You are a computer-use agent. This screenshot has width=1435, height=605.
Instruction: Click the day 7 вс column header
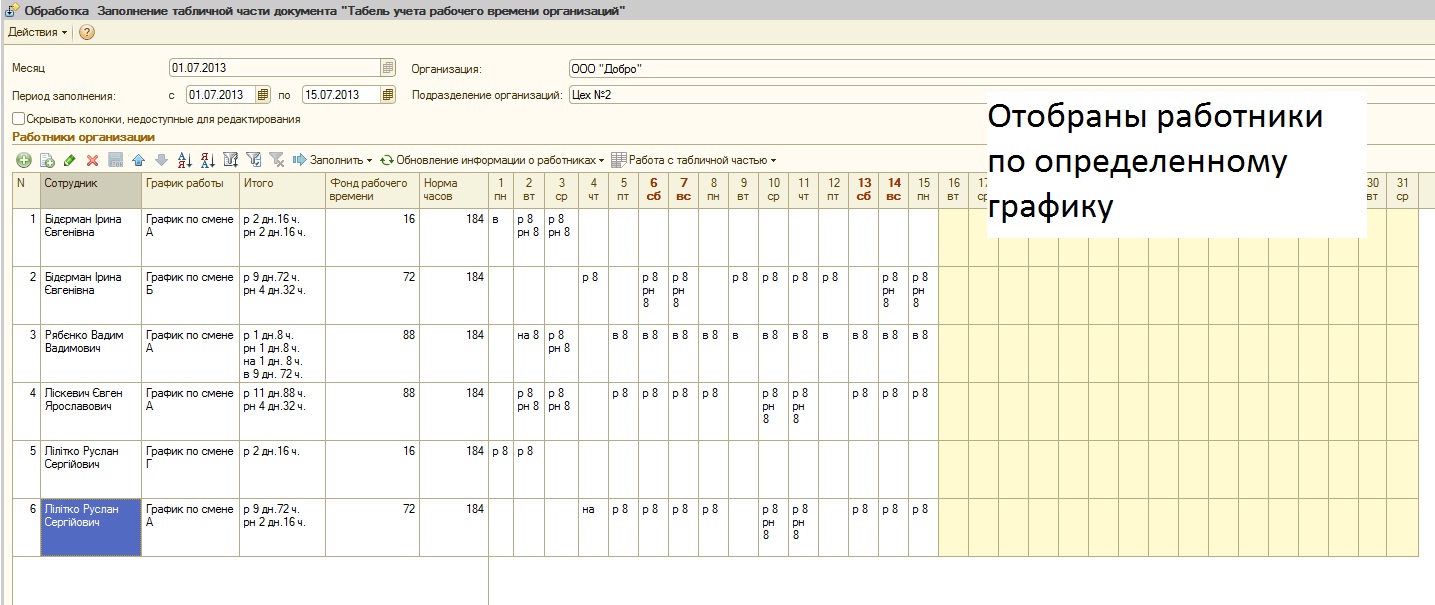(683, 190)
